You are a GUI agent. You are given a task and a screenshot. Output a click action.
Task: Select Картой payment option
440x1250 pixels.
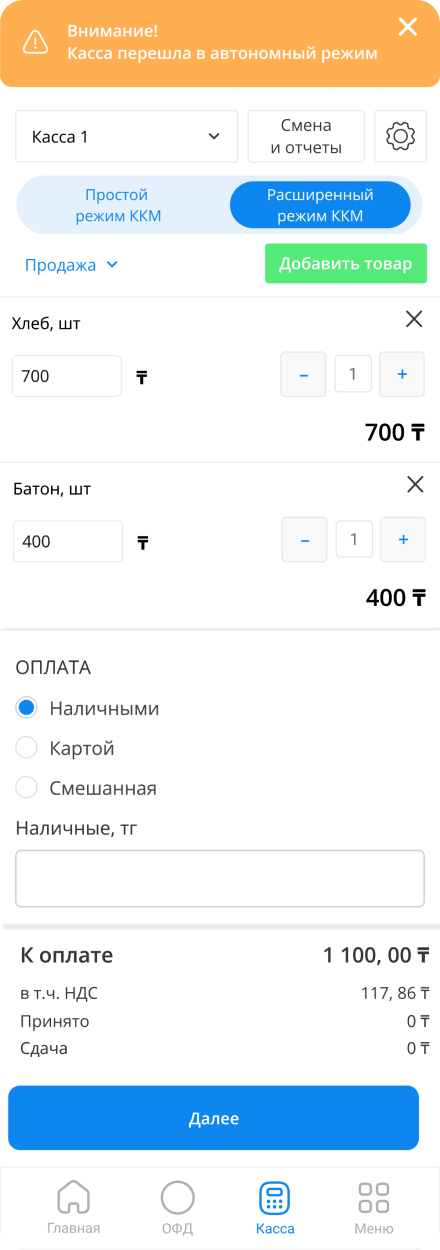[x=66, y=748]
